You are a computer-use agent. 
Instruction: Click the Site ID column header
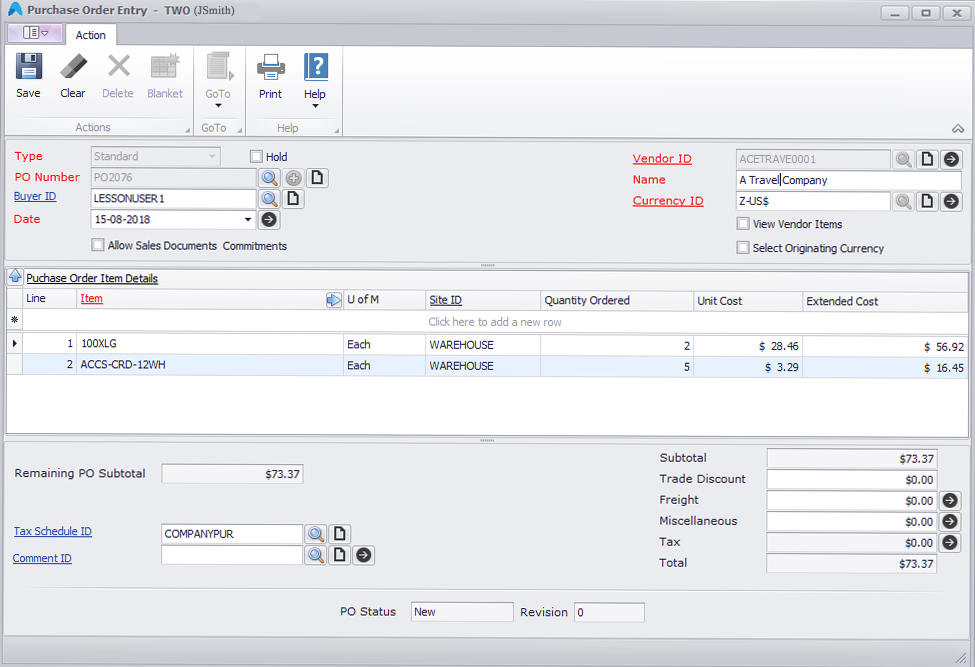click(445, 300)
